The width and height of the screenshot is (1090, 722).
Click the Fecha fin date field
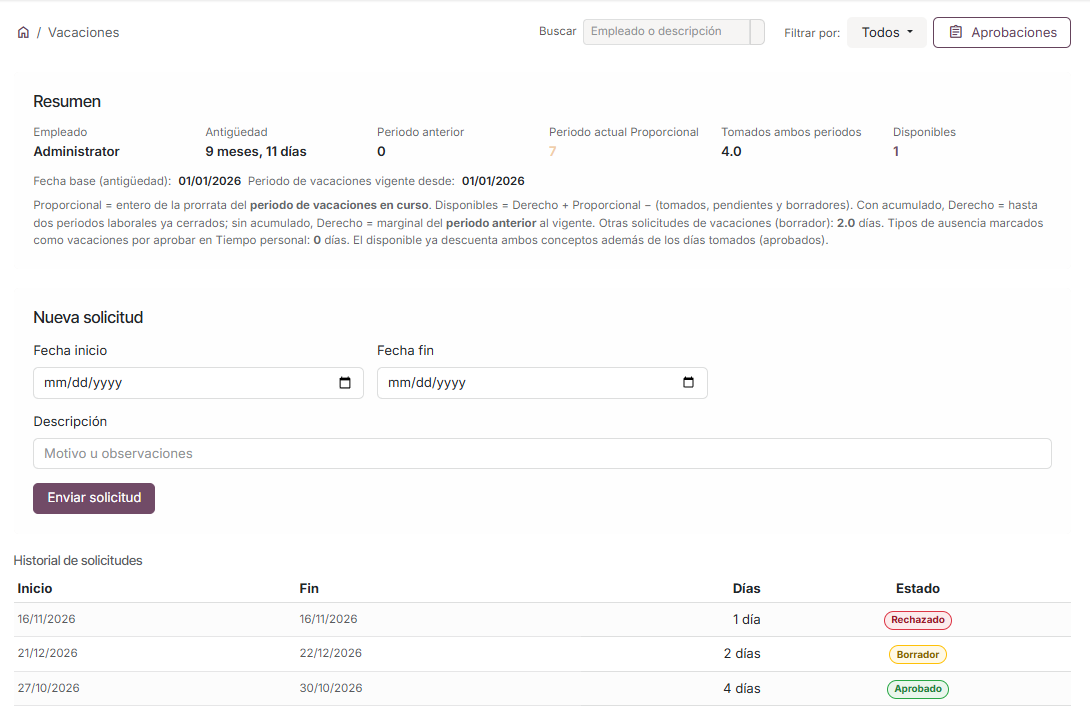tap(542, 383)
